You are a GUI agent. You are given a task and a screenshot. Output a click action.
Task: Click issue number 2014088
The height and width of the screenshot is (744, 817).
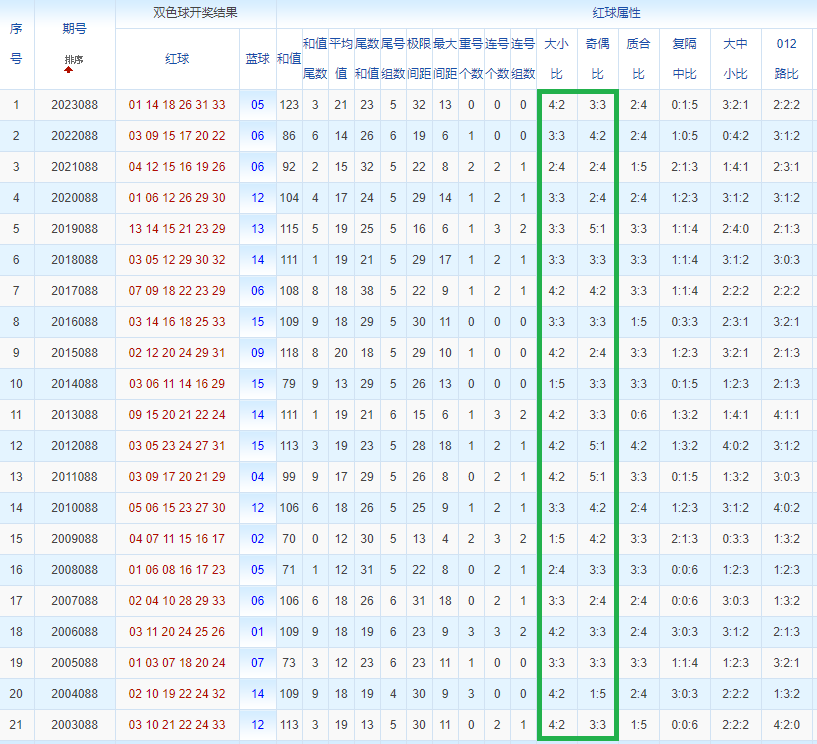click(75, 384)
